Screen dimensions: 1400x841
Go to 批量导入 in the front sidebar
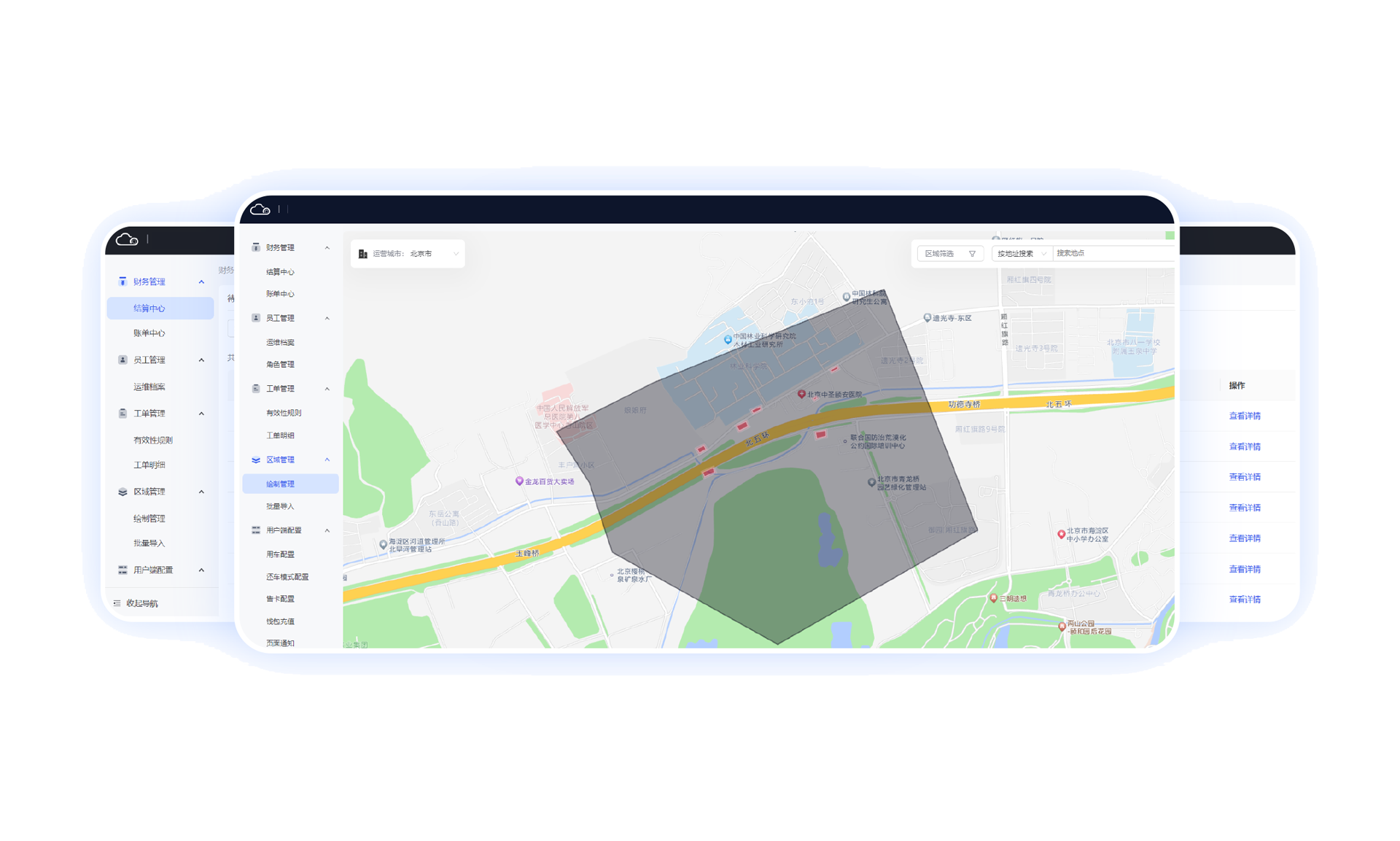[x=281, y=506]
